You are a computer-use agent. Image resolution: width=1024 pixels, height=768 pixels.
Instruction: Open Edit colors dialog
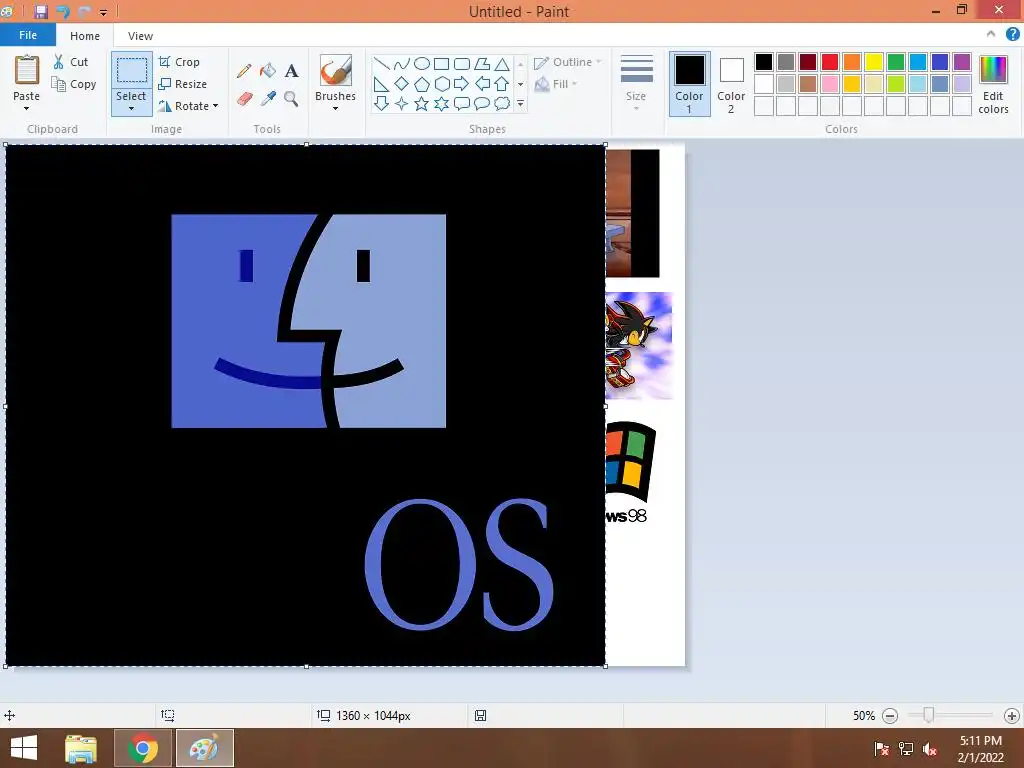click(x=993, y=84)
